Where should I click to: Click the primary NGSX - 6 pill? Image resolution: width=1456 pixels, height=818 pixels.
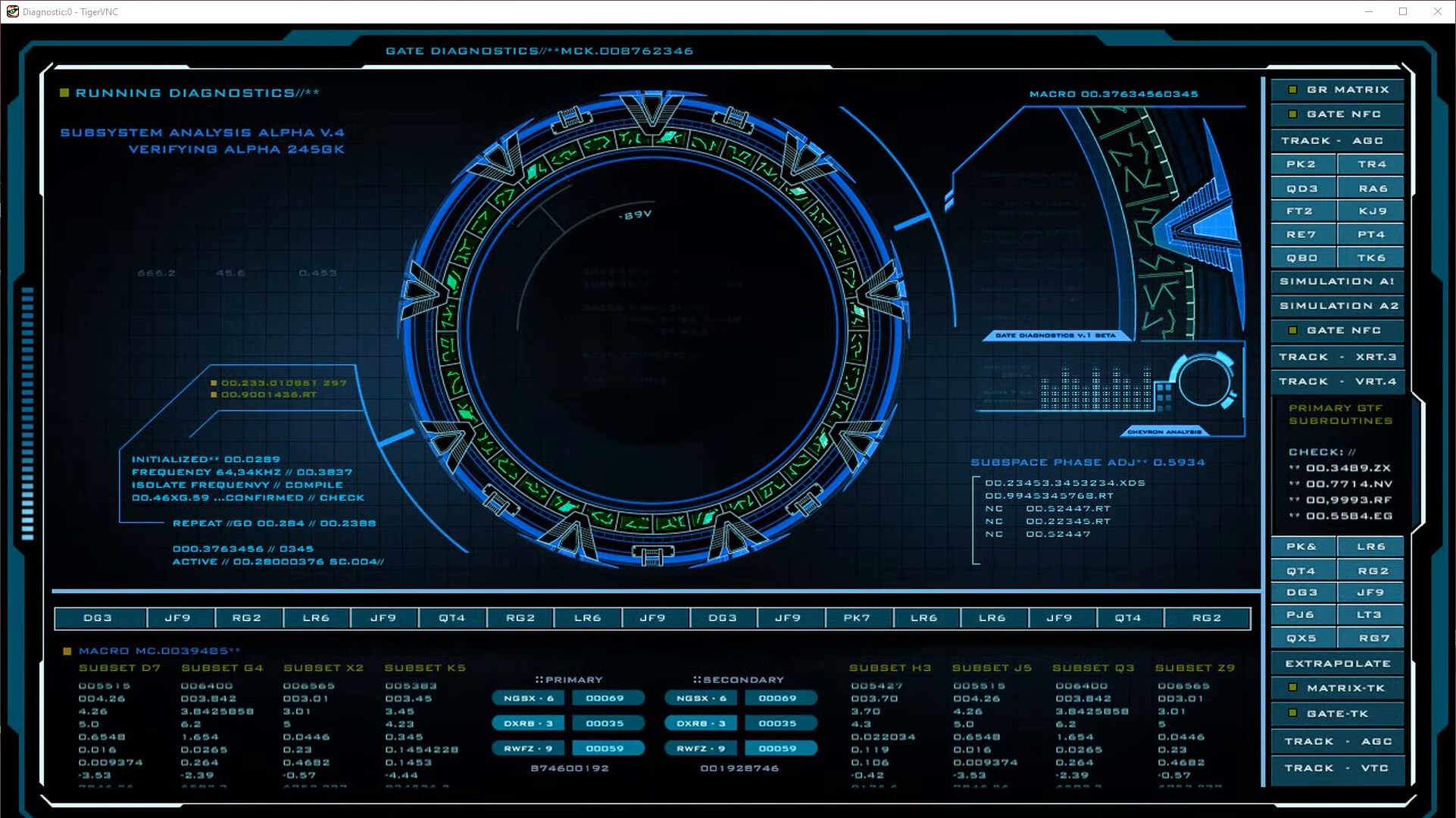tap(528, 698)
